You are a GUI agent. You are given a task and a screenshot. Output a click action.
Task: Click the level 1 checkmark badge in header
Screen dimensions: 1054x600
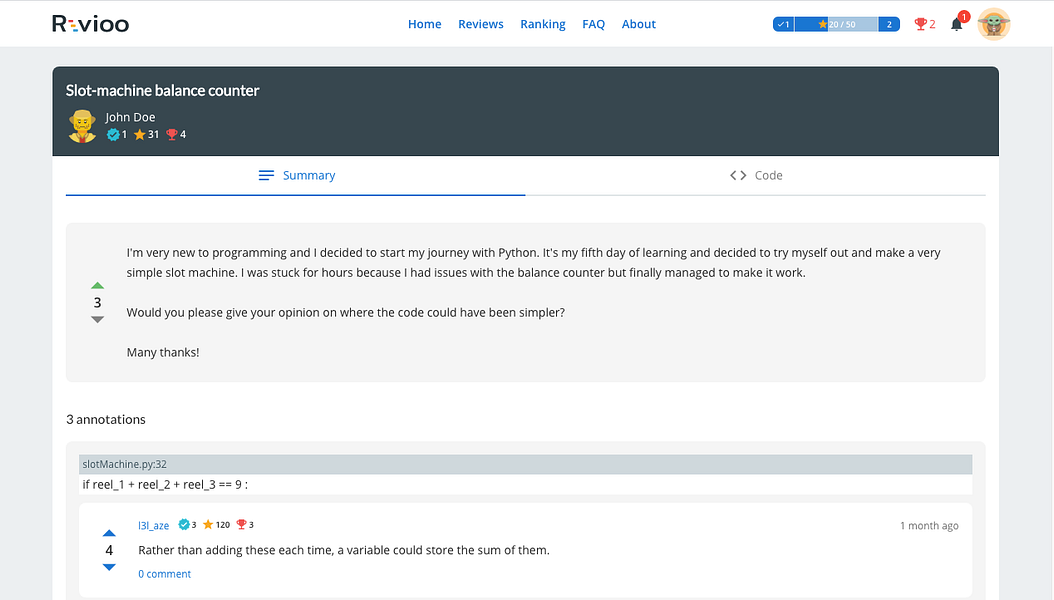(x=783, y=24)
